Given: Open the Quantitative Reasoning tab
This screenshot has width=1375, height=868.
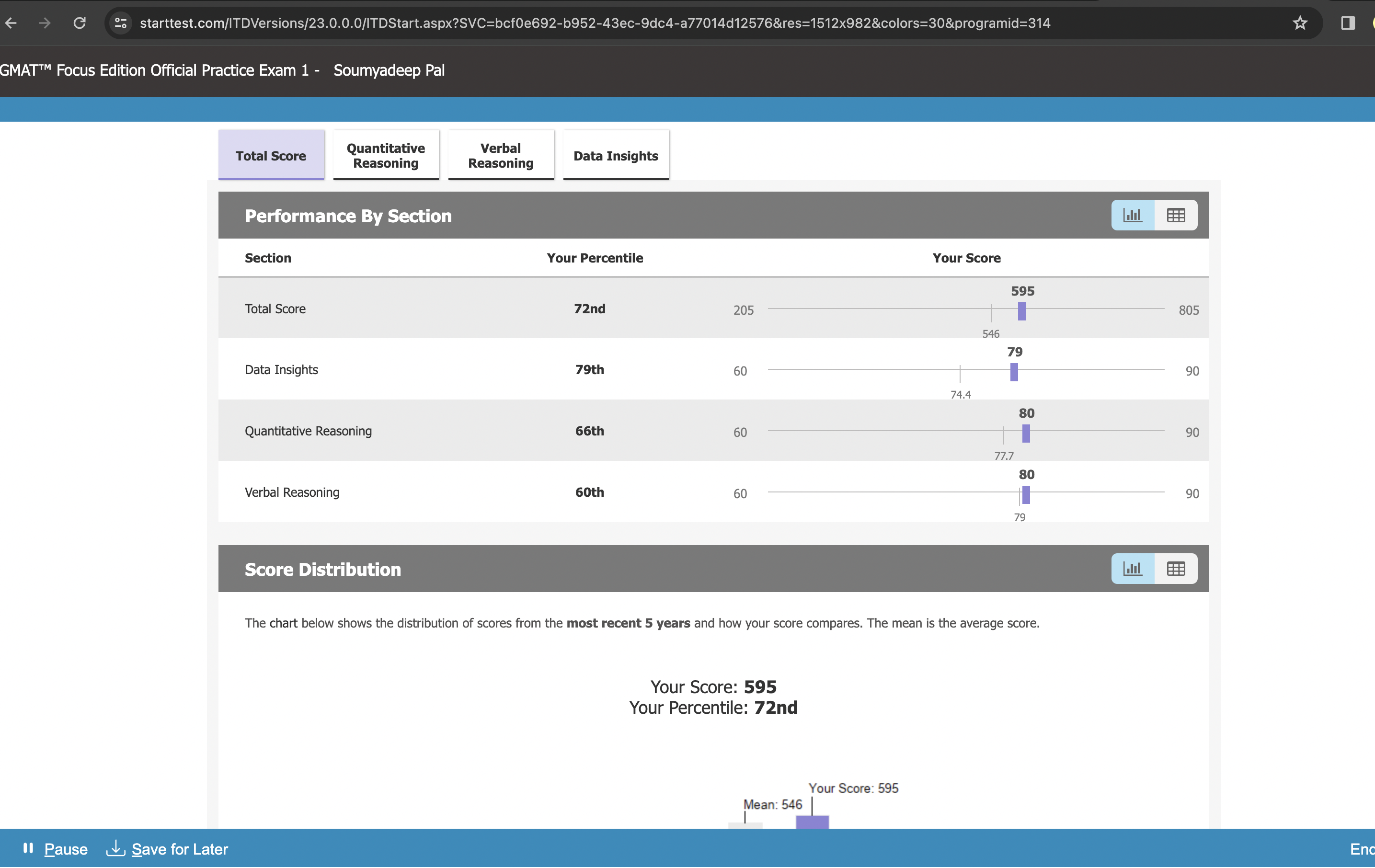Looking at the screenshot, I should click(386, 155).
